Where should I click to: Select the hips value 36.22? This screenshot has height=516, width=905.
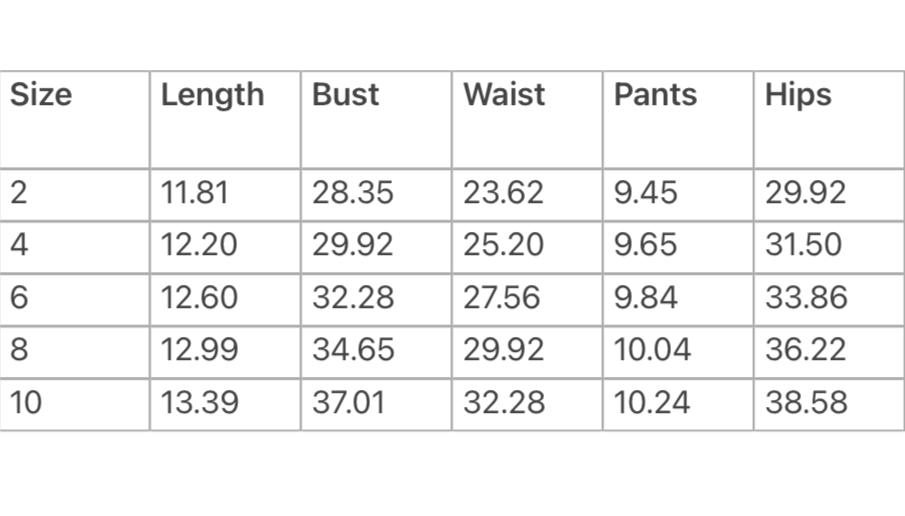click(806, 349)
